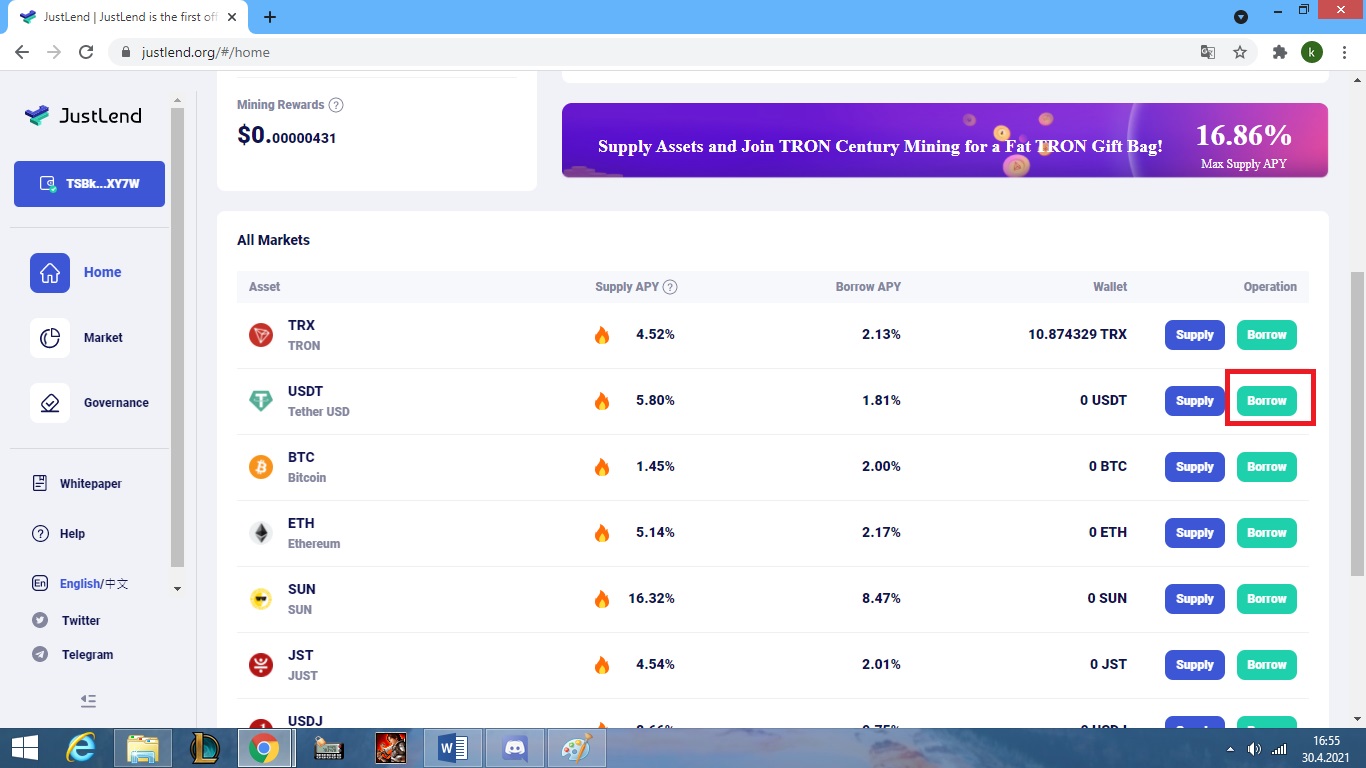Screen dimensions: 1366x768
Task: Click the SUN coin icon
Action: coord(261,599)
